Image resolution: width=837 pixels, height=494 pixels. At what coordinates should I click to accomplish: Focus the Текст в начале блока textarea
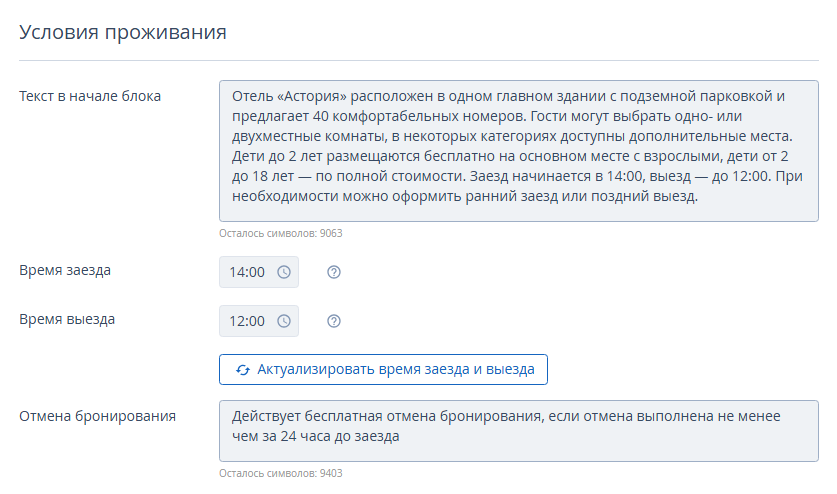point(518,151)
